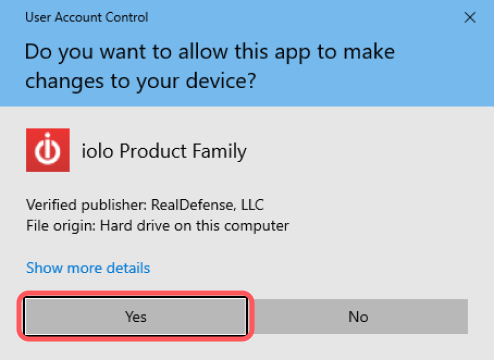Click the red iolo power logo icon
This screenshot has width=494, height=360.
pos(48,150)
